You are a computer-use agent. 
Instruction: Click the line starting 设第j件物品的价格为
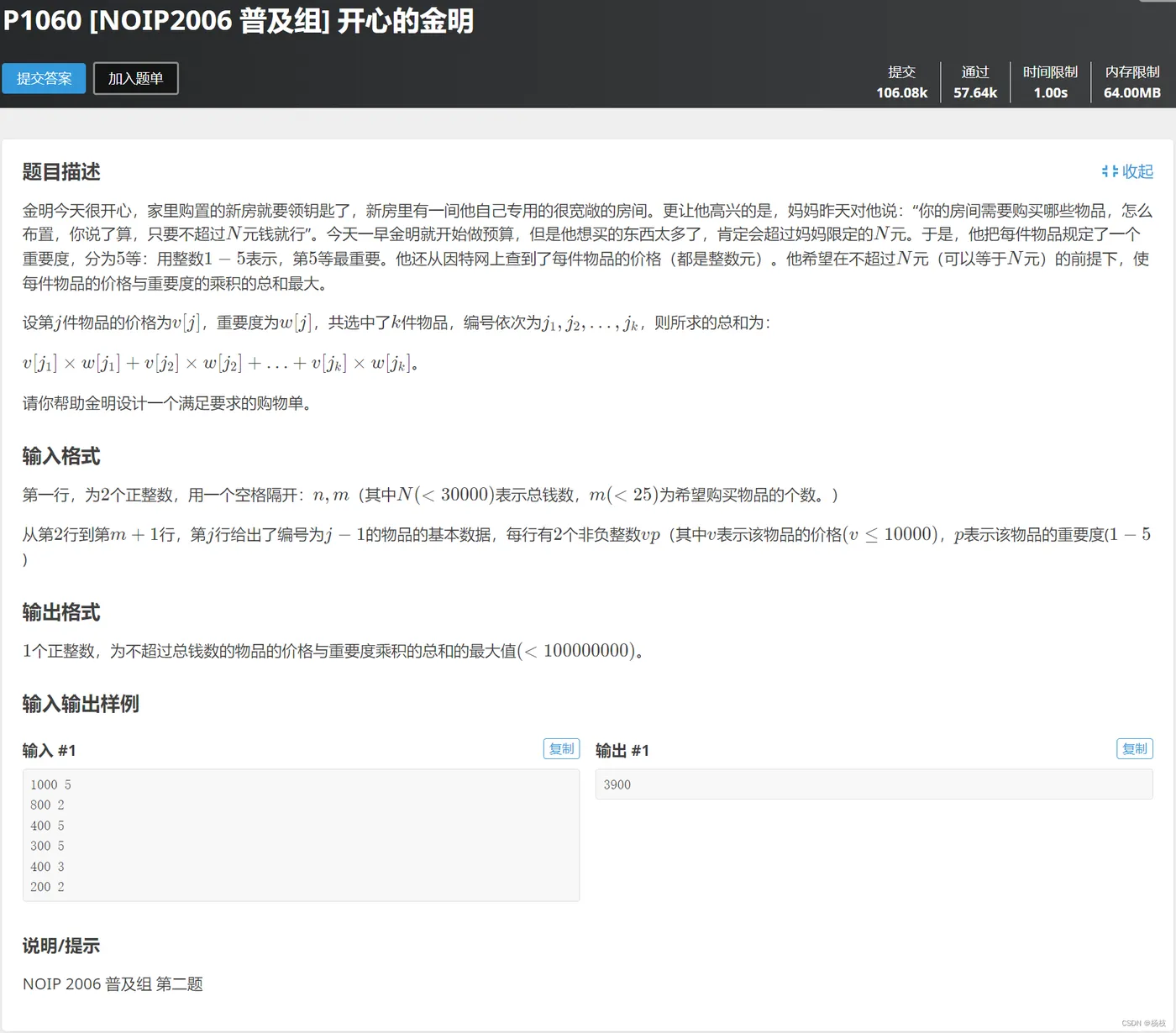pyautogui.click(x=396, y=322)
